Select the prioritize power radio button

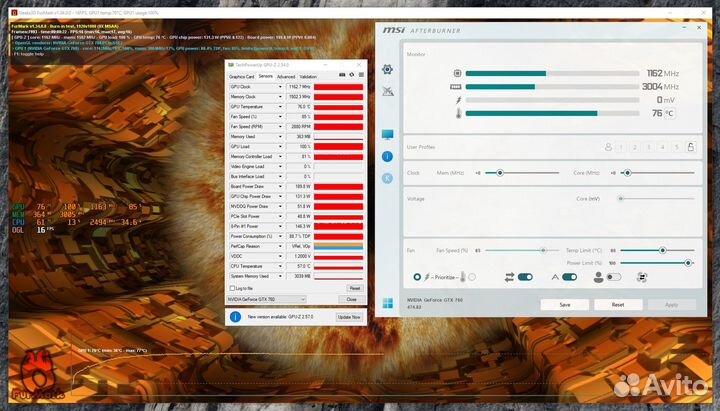[417, 277]
